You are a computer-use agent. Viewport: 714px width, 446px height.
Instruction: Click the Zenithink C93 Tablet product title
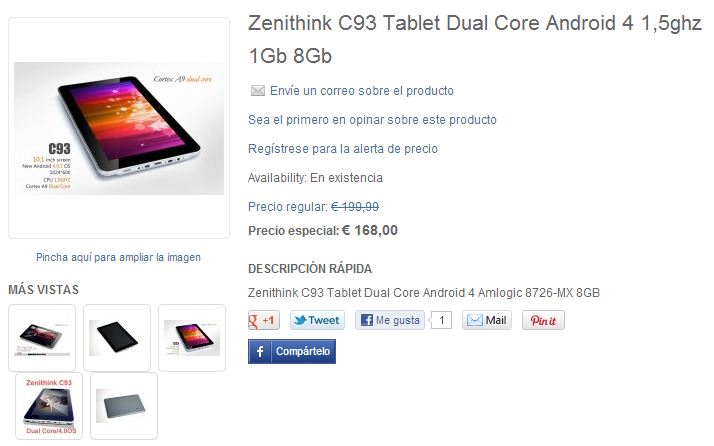point(475,39)
